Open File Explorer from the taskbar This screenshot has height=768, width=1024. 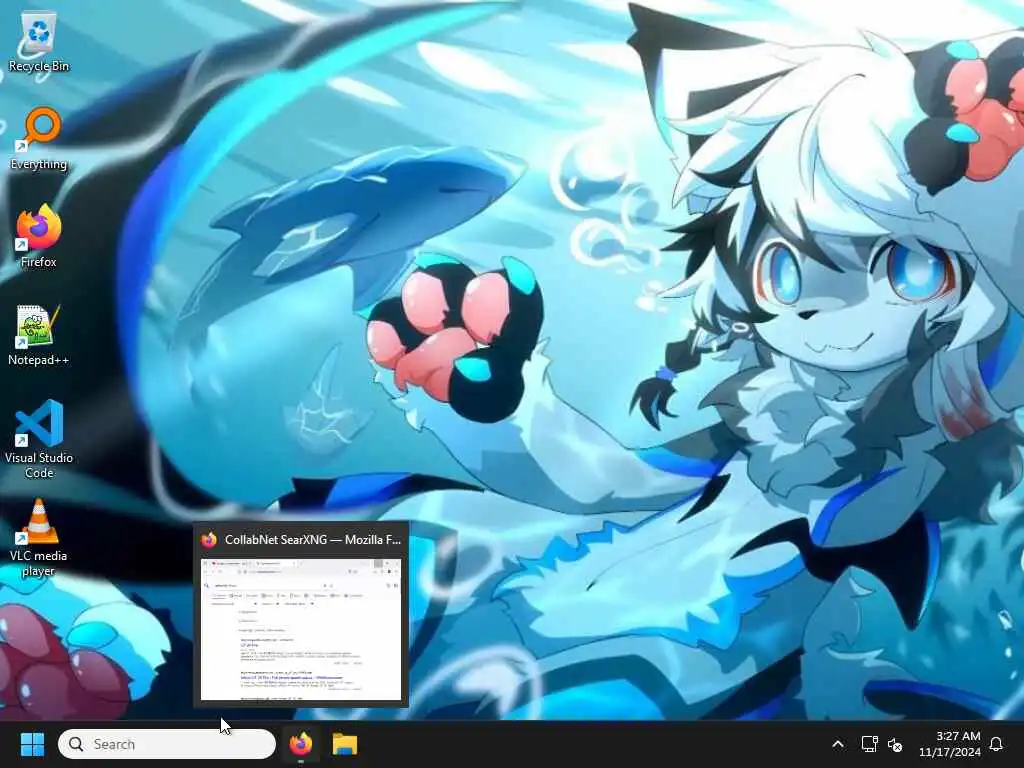click(345, 744)
